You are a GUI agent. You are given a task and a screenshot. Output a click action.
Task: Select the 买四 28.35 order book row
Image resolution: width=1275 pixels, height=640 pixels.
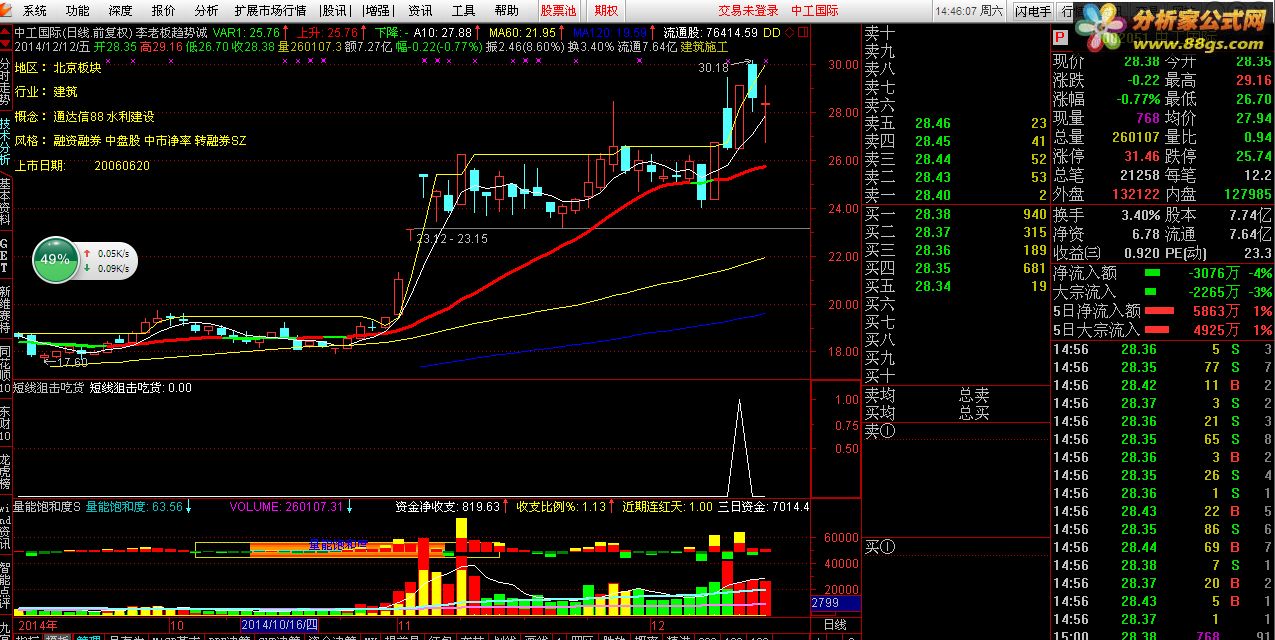coord(956,268)
